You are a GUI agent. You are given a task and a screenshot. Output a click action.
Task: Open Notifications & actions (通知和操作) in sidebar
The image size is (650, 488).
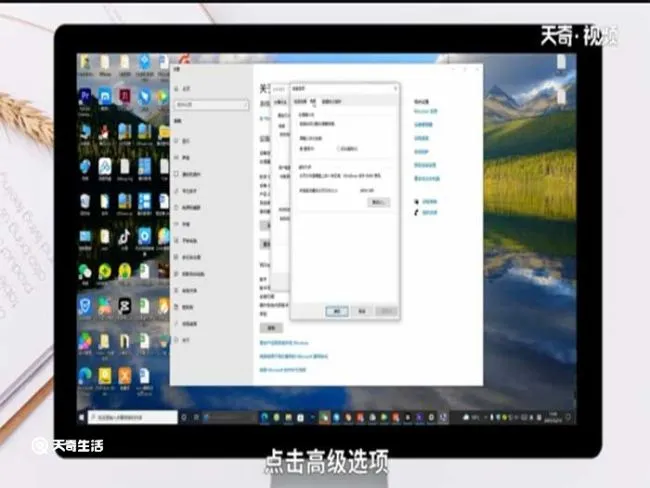coord(187,174)
